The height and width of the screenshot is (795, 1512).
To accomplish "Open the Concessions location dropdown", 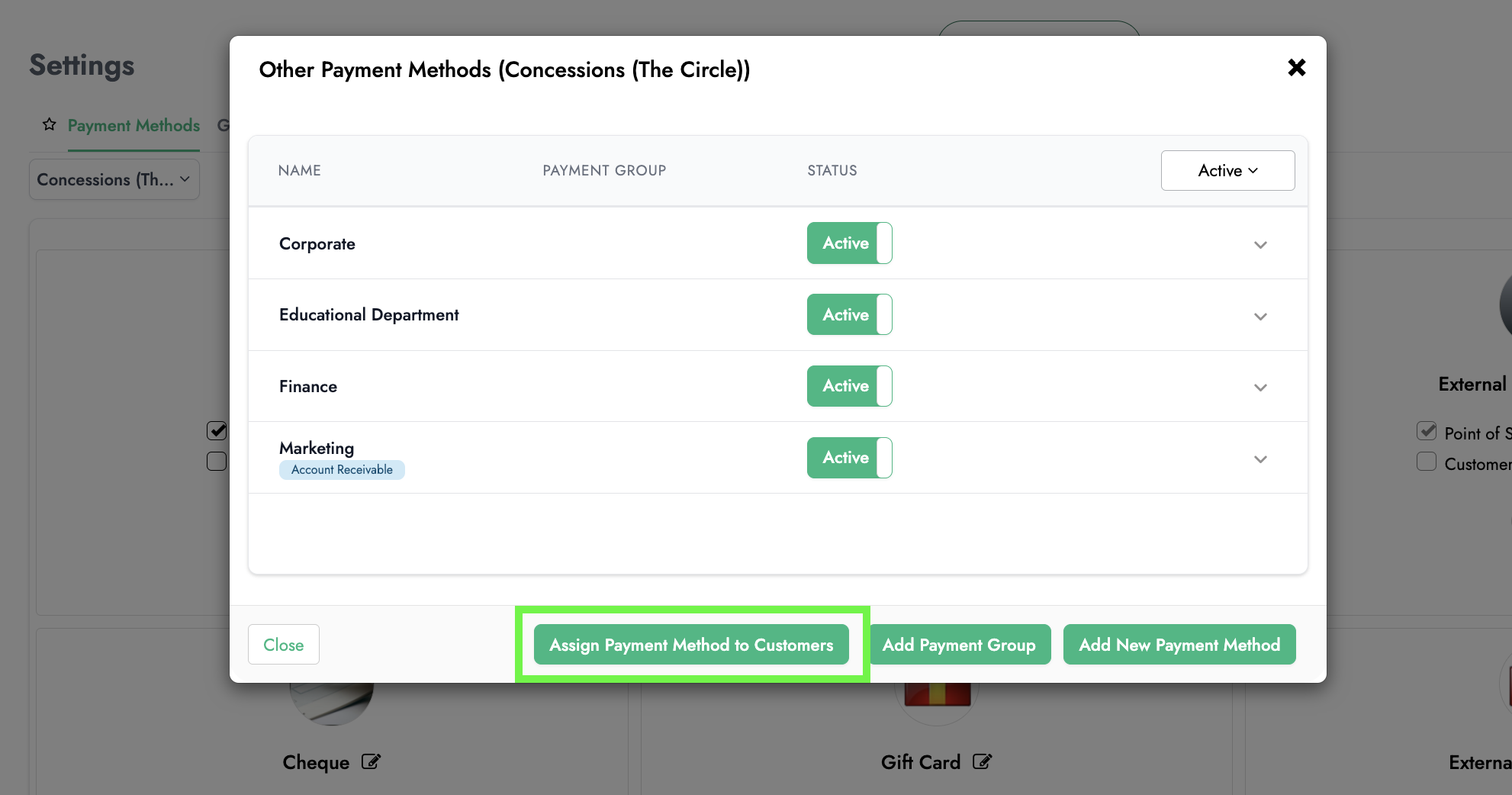I will (x=114, y=180).
